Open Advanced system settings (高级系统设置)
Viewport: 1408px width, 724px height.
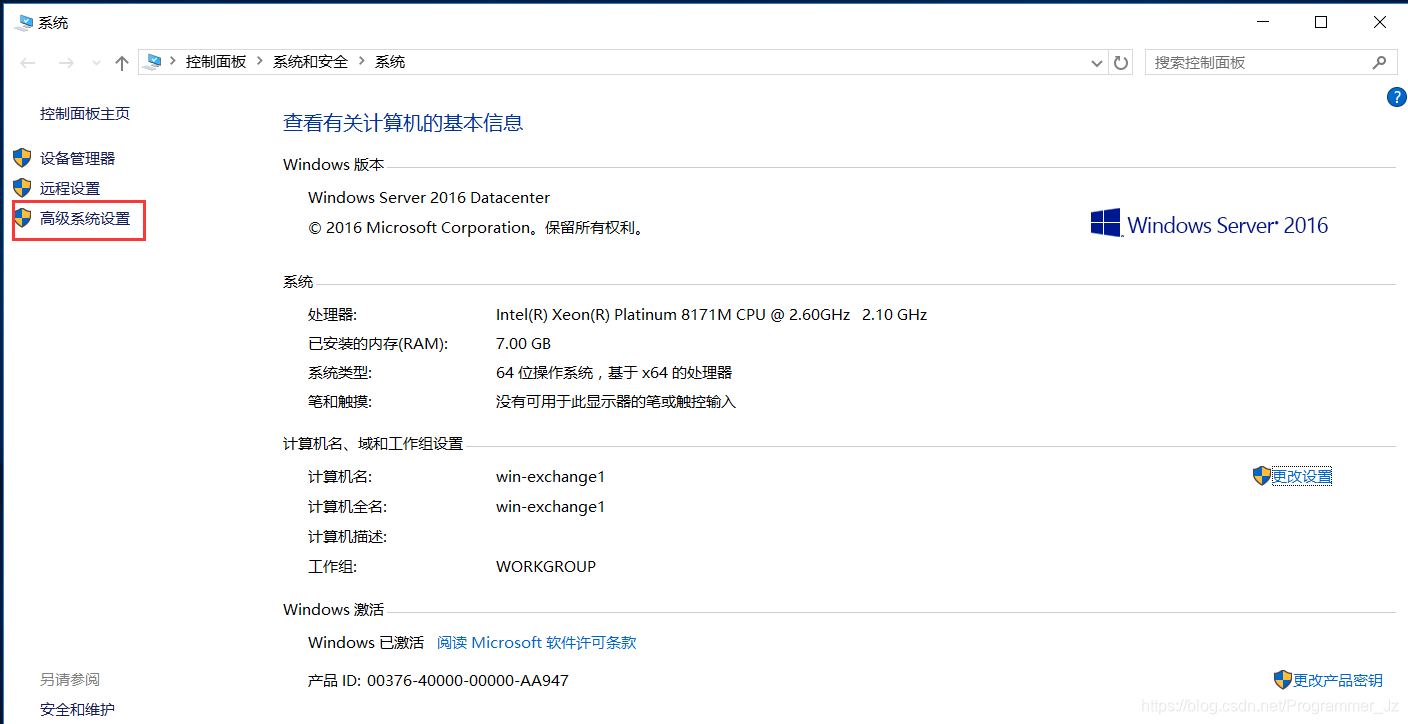coord(85,218)
